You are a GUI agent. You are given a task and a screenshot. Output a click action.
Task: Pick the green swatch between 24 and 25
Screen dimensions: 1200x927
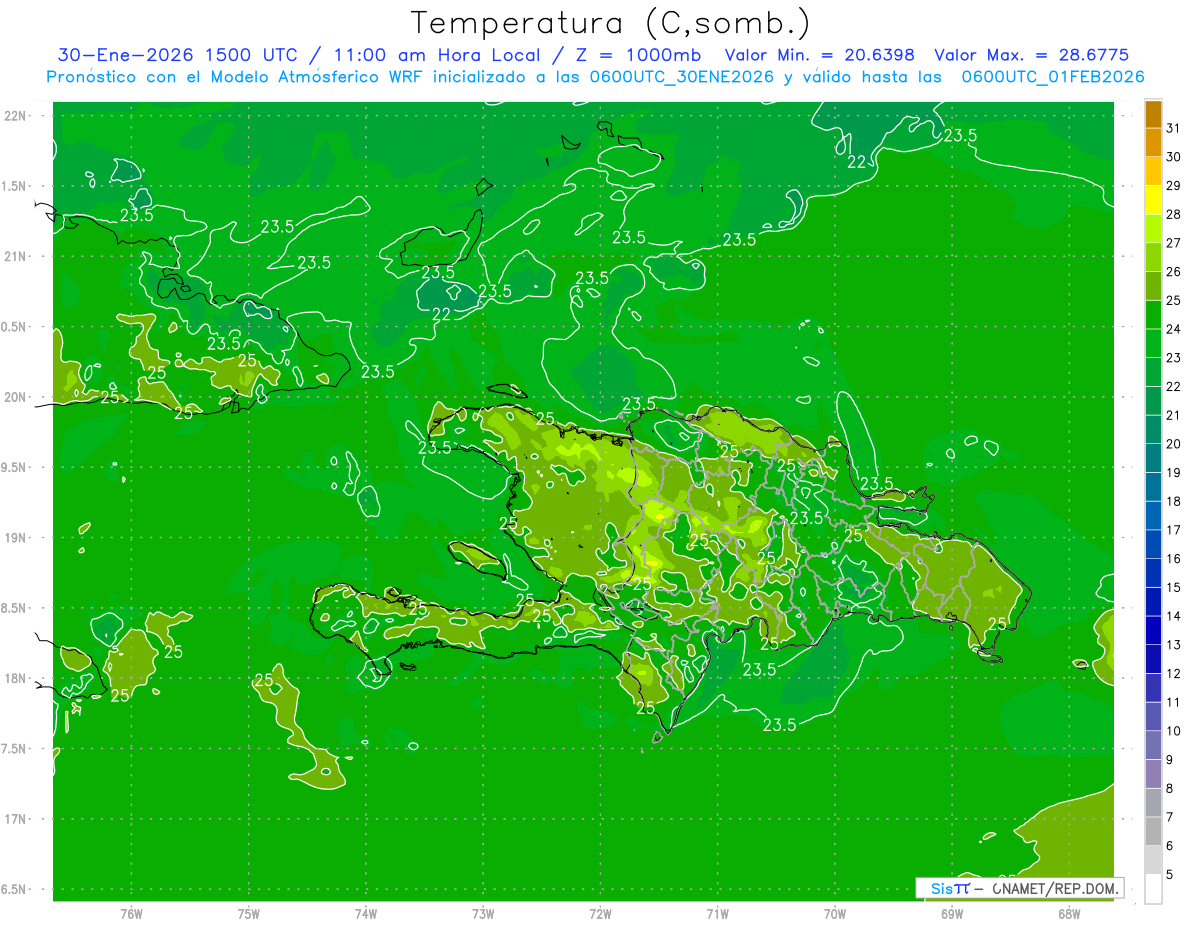point(1153,314)
